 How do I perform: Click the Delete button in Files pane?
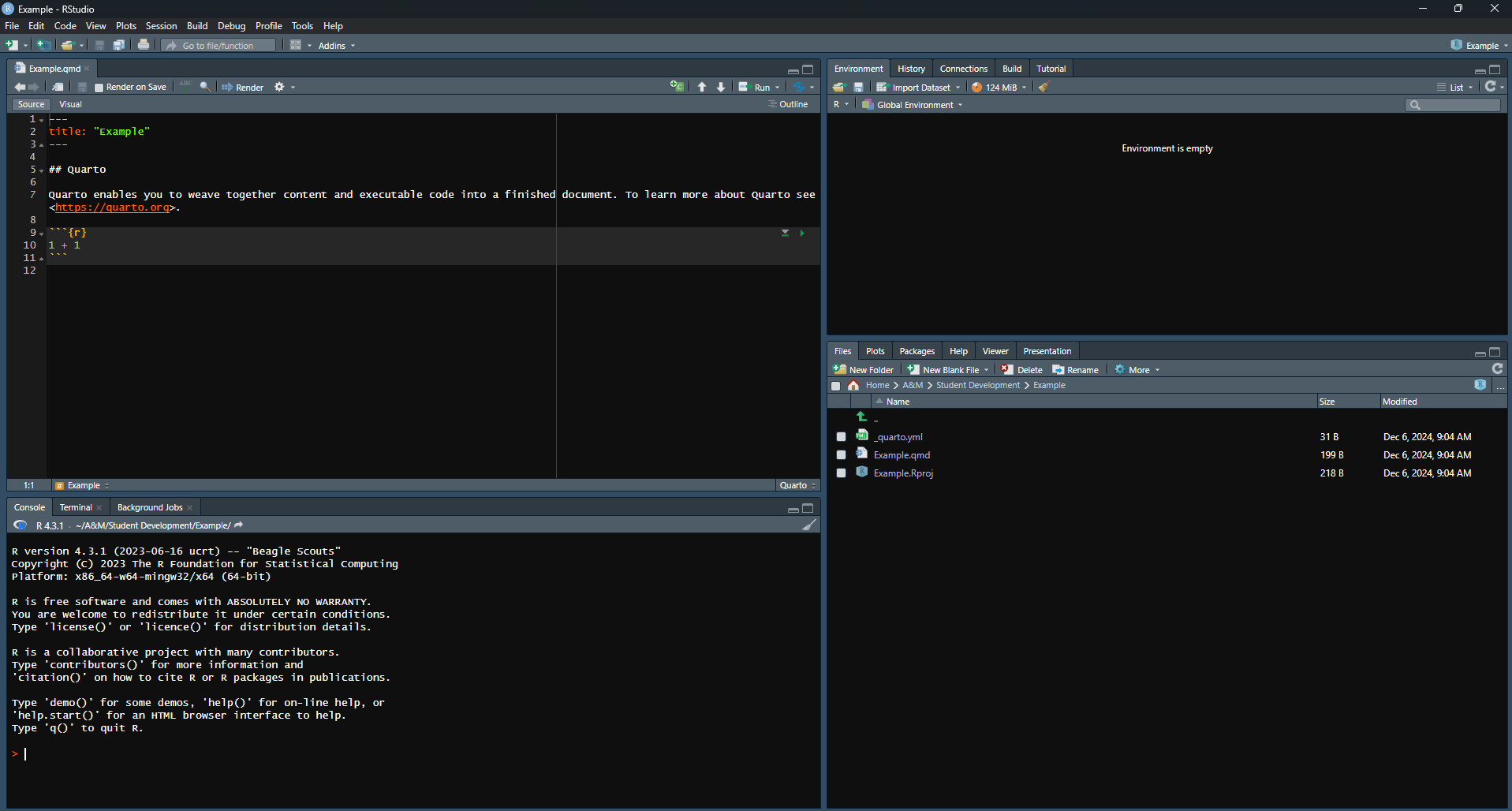(x=1022, y=369)
